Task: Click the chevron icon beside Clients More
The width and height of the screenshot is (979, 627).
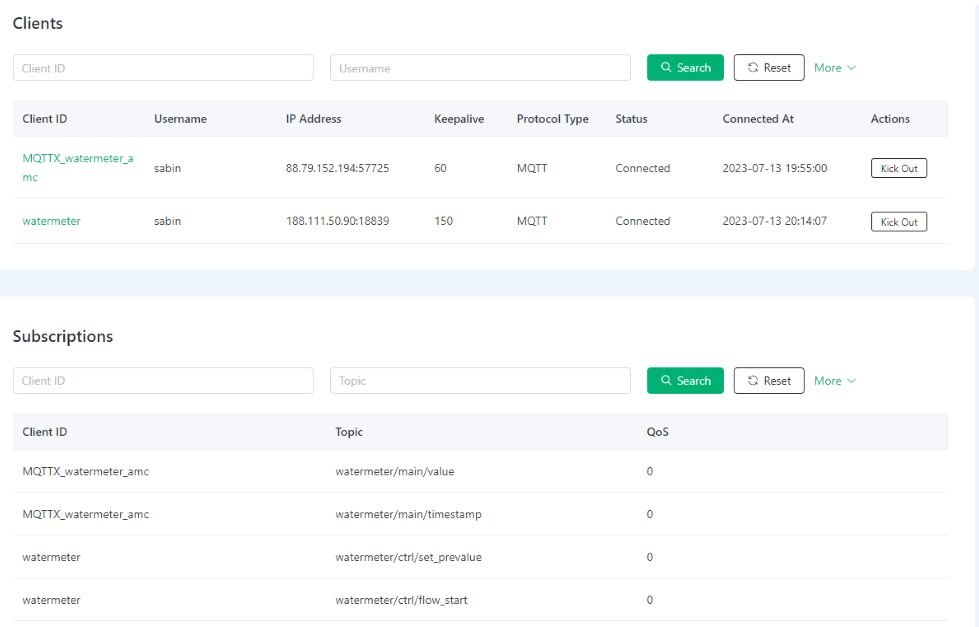Action: click(851, 68)
